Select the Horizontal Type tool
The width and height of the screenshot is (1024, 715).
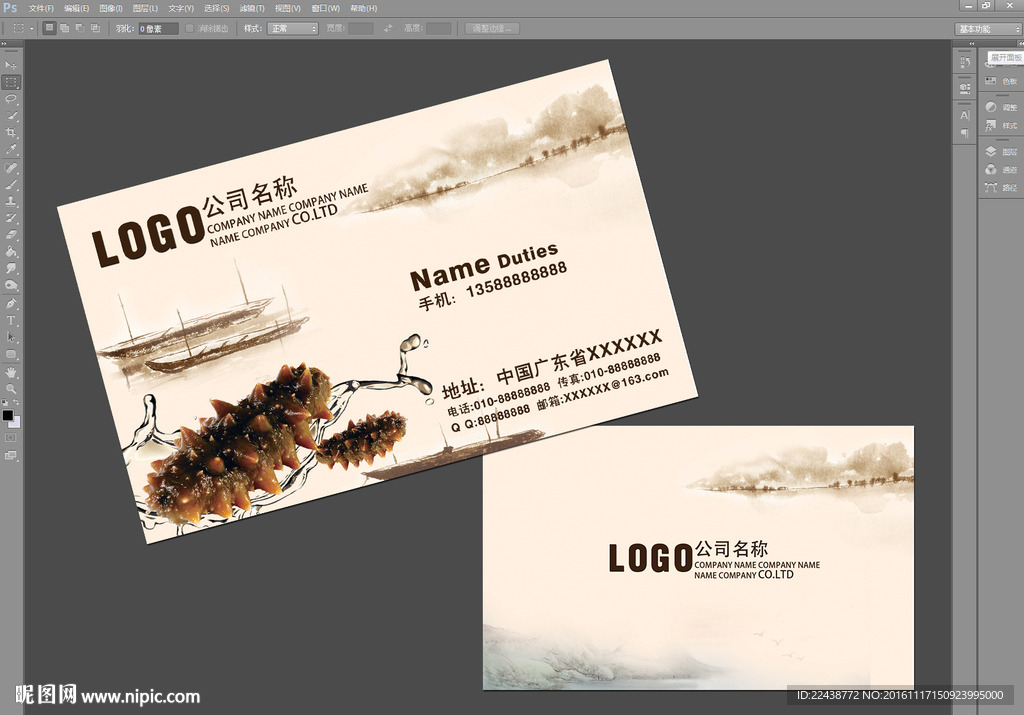11,320
